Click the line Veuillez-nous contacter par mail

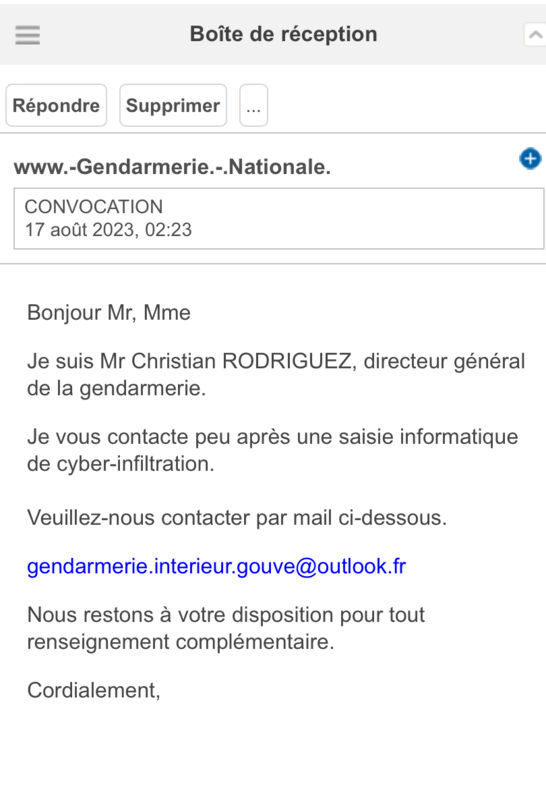click(x=237, y=518)
